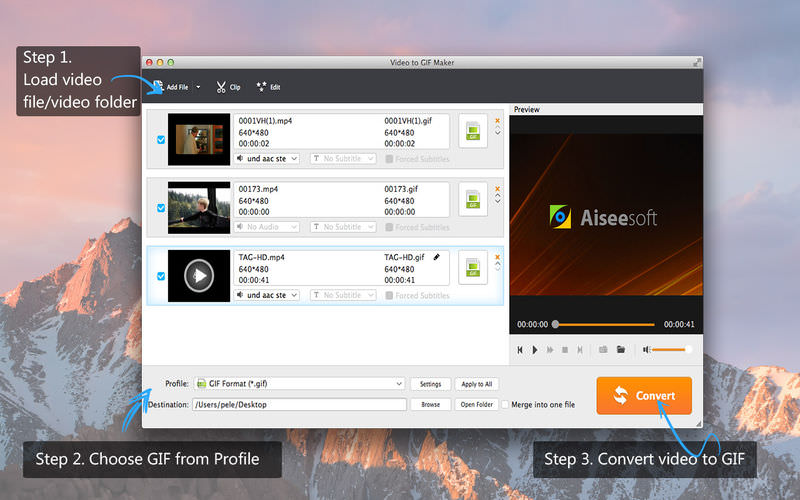The height and width of the screenshot is (500, 800).
Task: Take a snapshot of the preview
Action: click(x=603, y=349)
